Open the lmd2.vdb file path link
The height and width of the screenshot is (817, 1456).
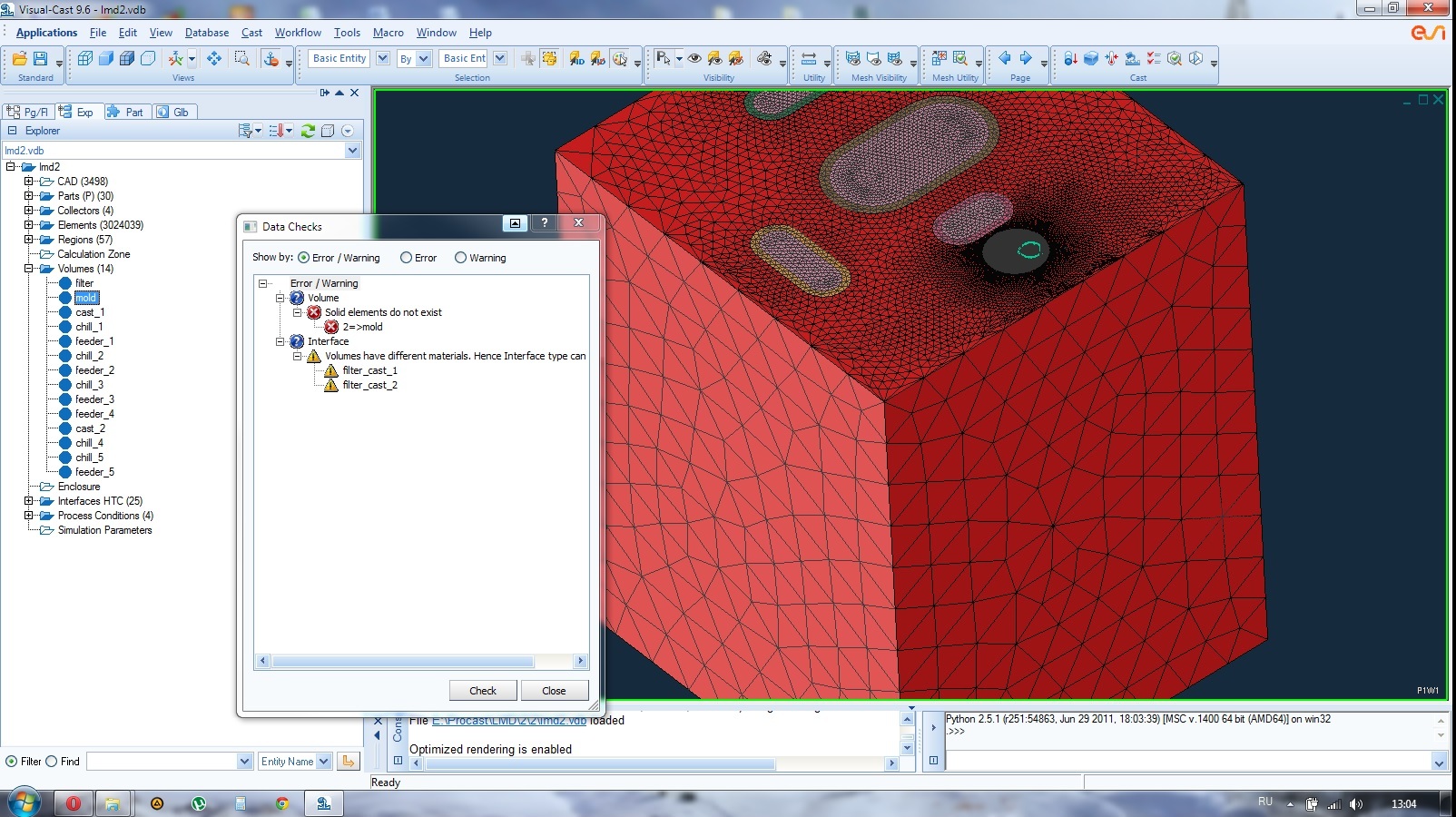508,721
